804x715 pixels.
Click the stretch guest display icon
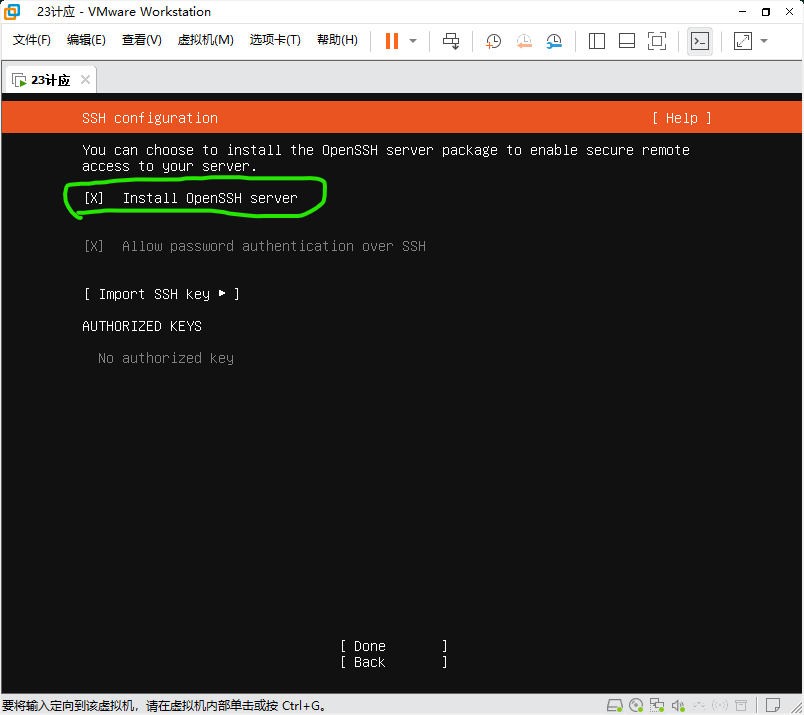(x=742, y=41)
